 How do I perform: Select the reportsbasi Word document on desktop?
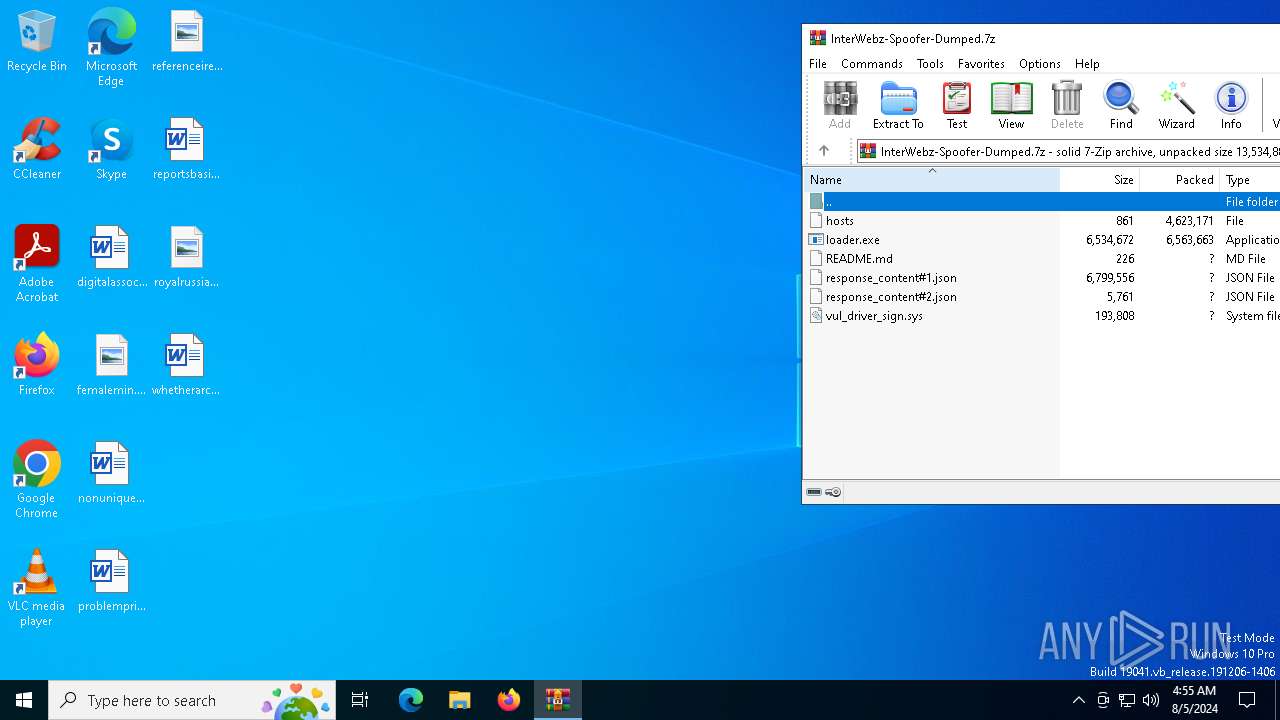[187, 149]
